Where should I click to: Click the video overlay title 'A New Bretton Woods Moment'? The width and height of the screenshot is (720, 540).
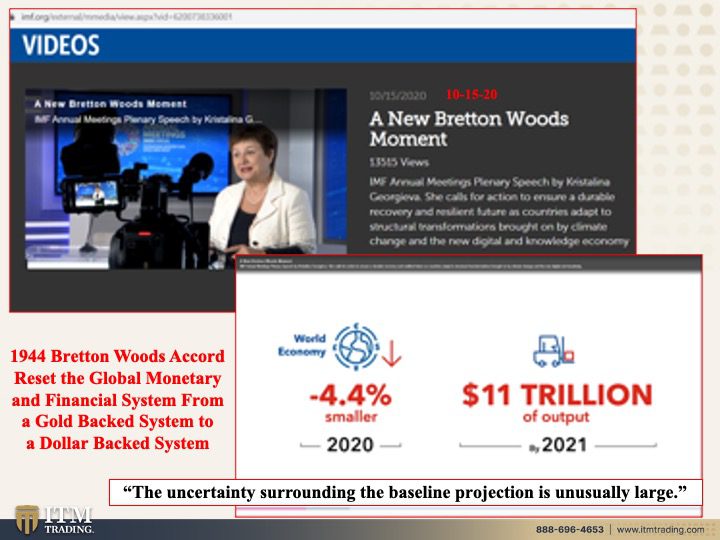[x=110, y=104]
